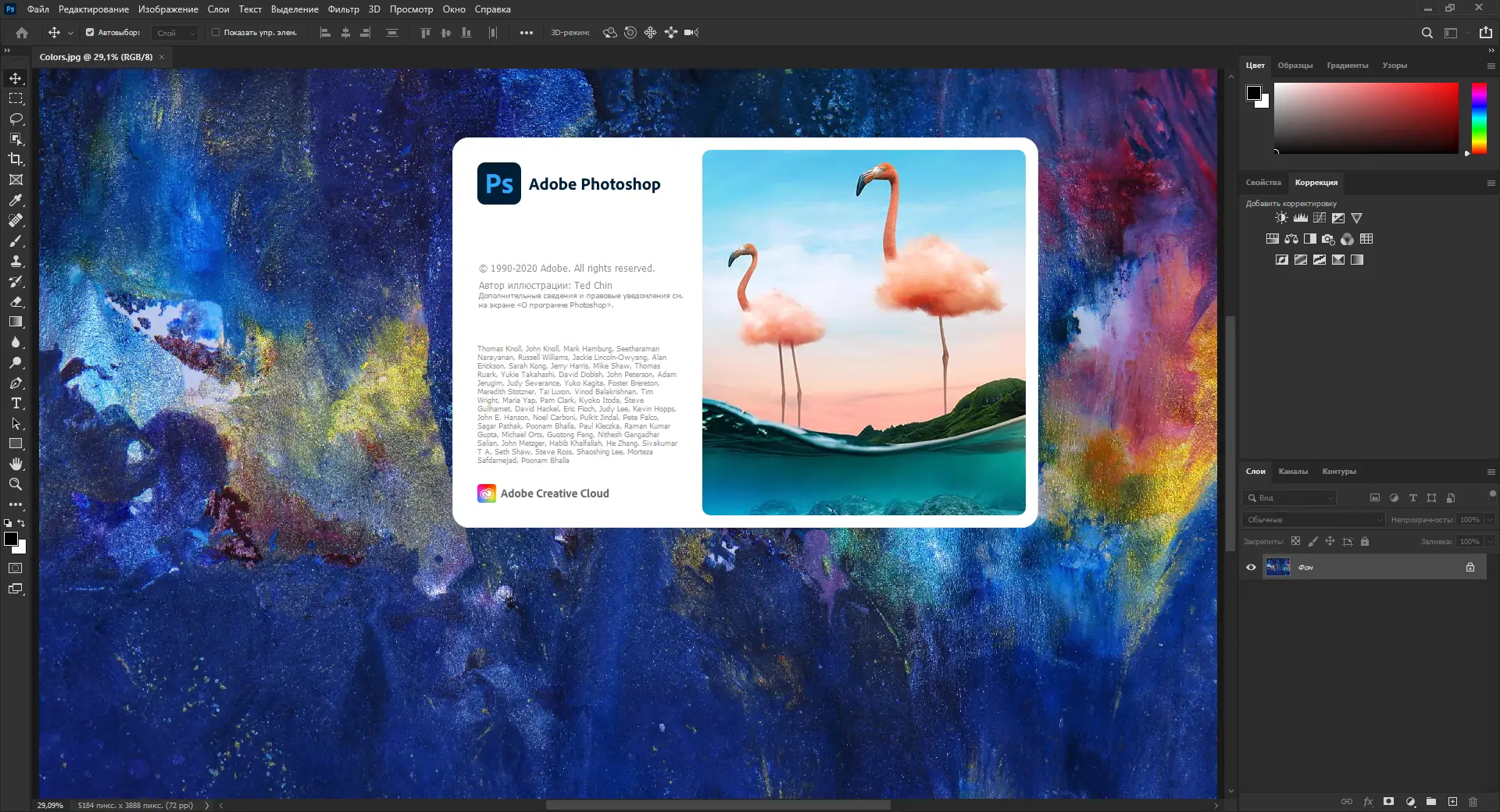Hide the Фон layer with its eye toggle

pos(1252,568)
